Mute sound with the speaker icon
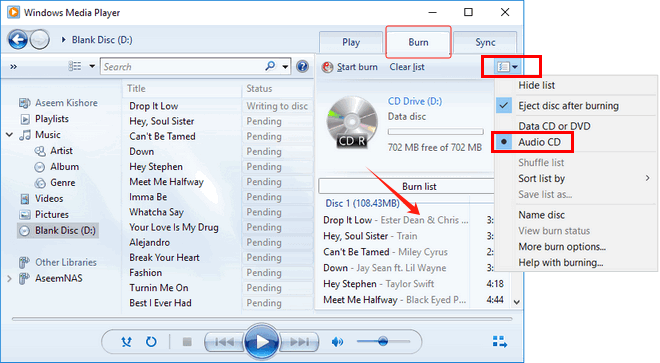The height and width of the screenshot is (363, 660). coord(337,342)
